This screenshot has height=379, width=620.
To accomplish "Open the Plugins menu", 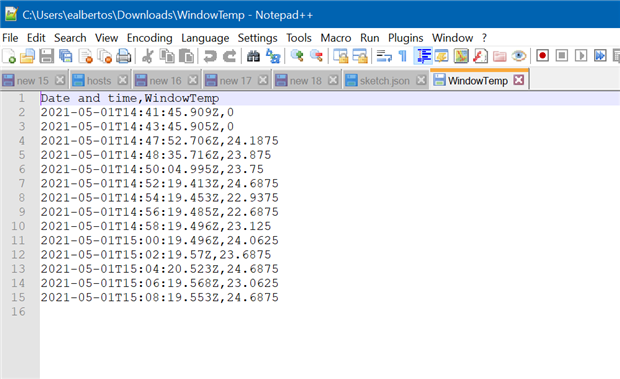I will (405, 38).
